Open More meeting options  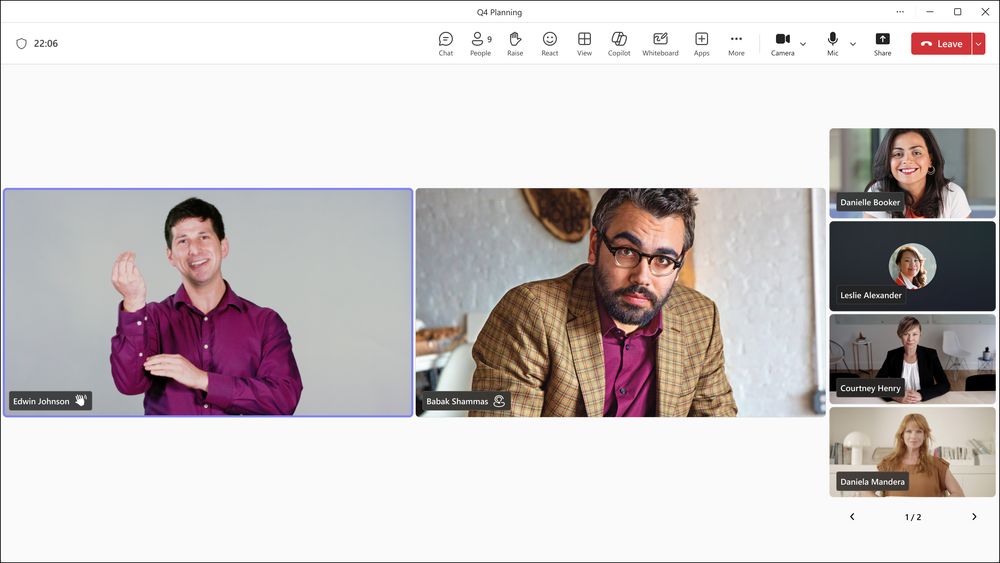736,44
